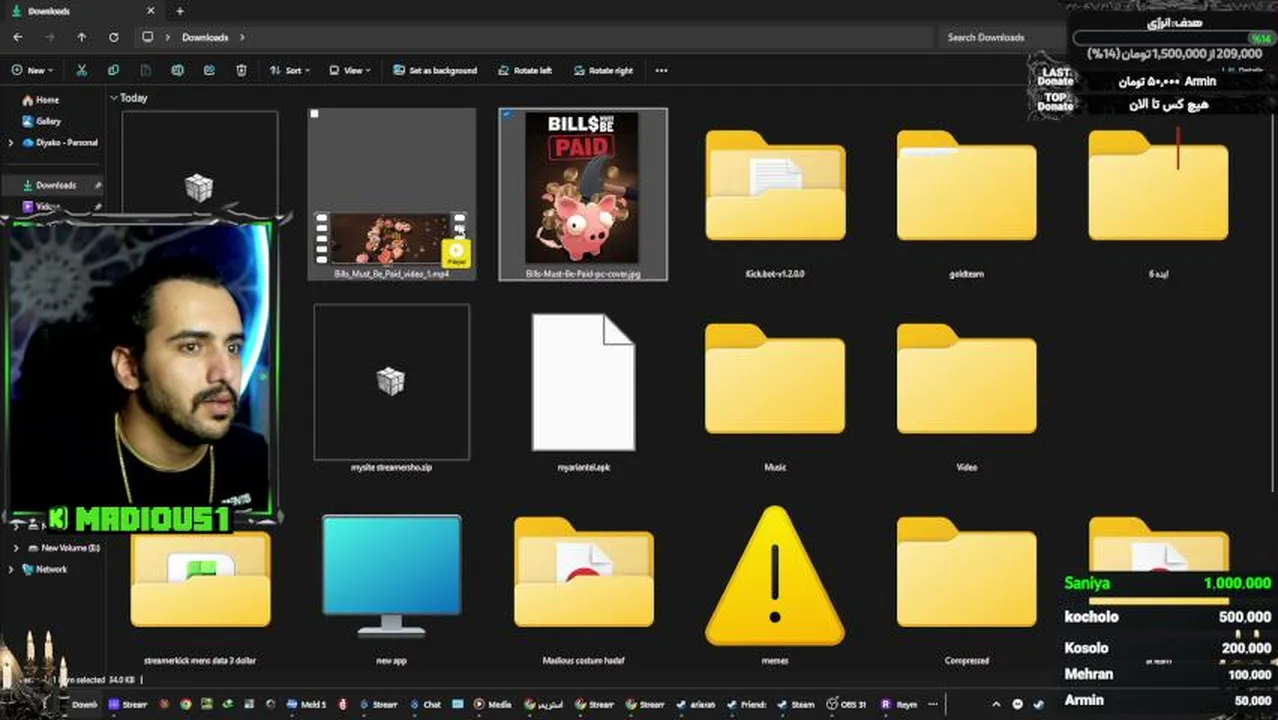Image resolution: width=1278 pixels, height=720 pixels.
Task: Click the Rename icon in toolbar
Action: 177,71
